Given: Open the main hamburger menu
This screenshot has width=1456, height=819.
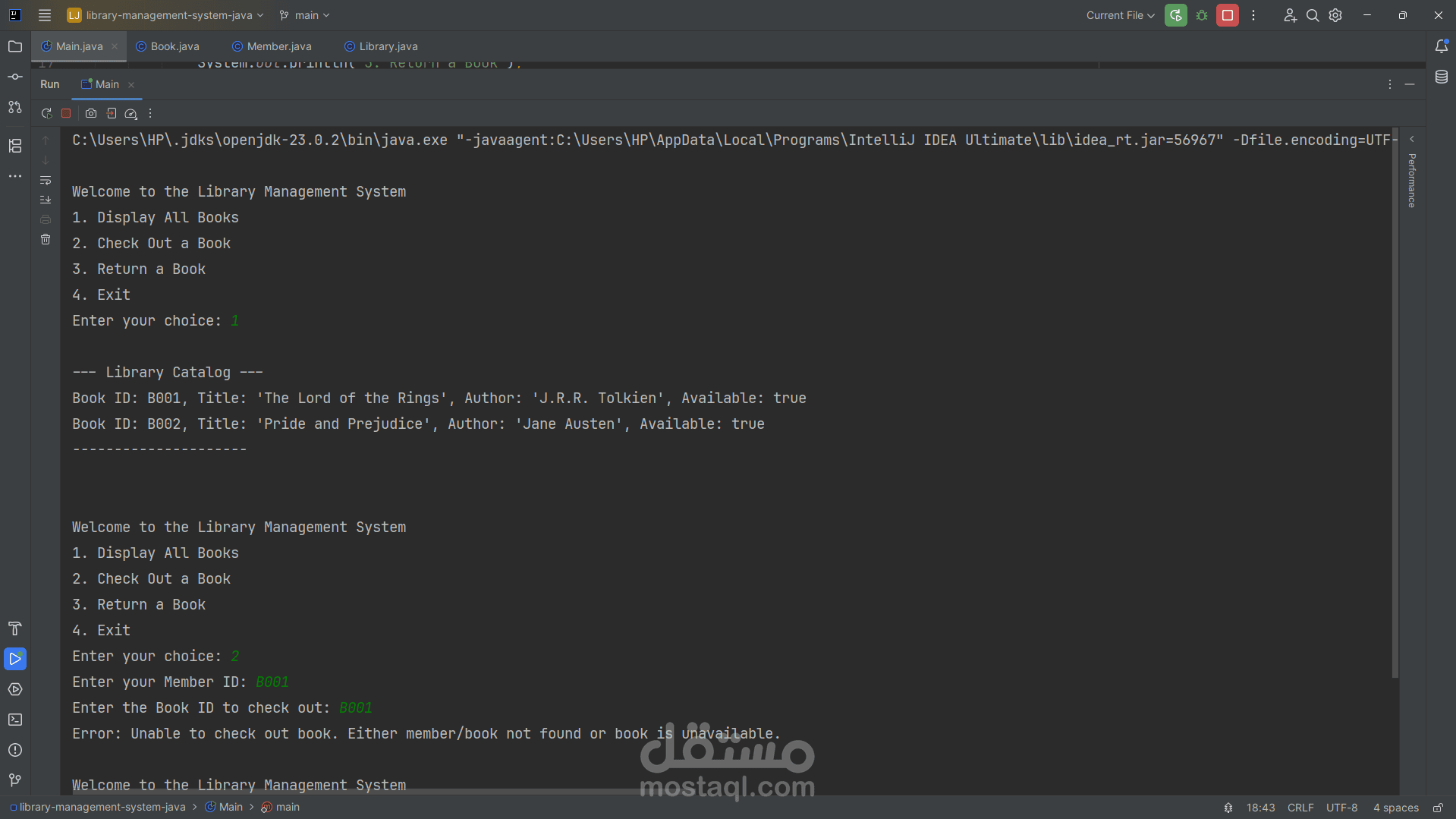Looking at the screenshot, I should point(45,15).
